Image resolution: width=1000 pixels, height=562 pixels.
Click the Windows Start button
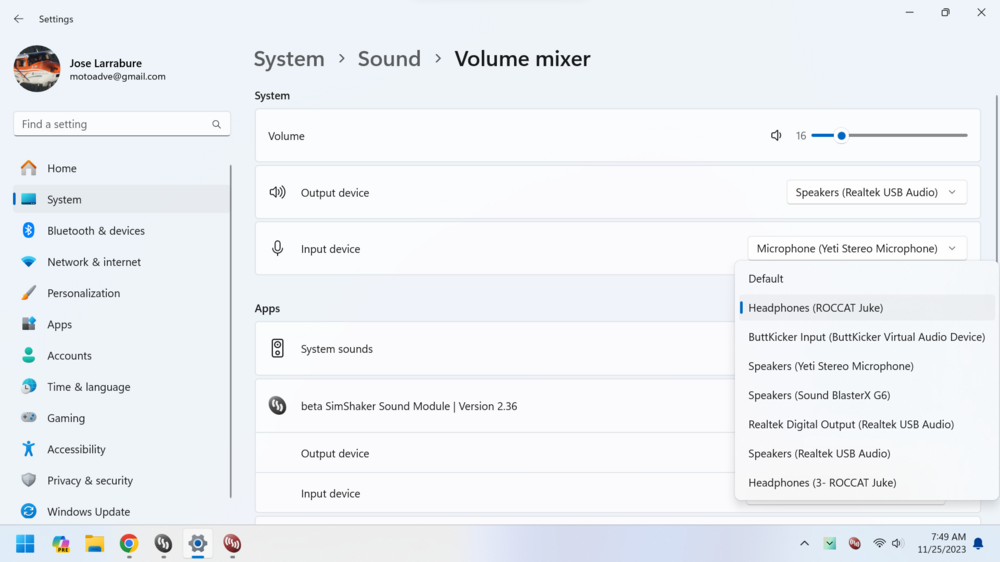26,544
